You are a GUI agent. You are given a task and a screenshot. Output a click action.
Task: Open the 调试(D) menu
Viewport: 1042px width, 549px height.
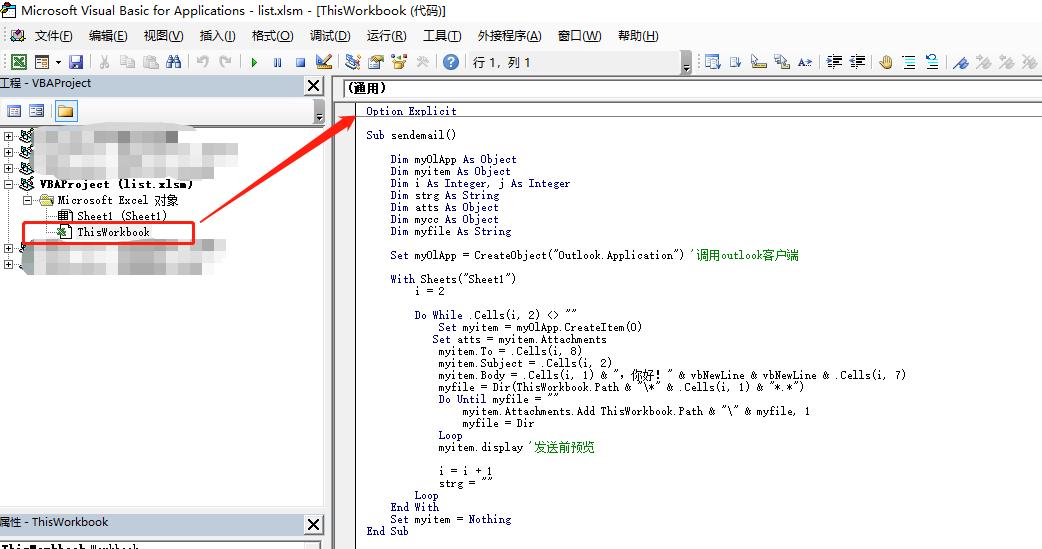[330, 36]
